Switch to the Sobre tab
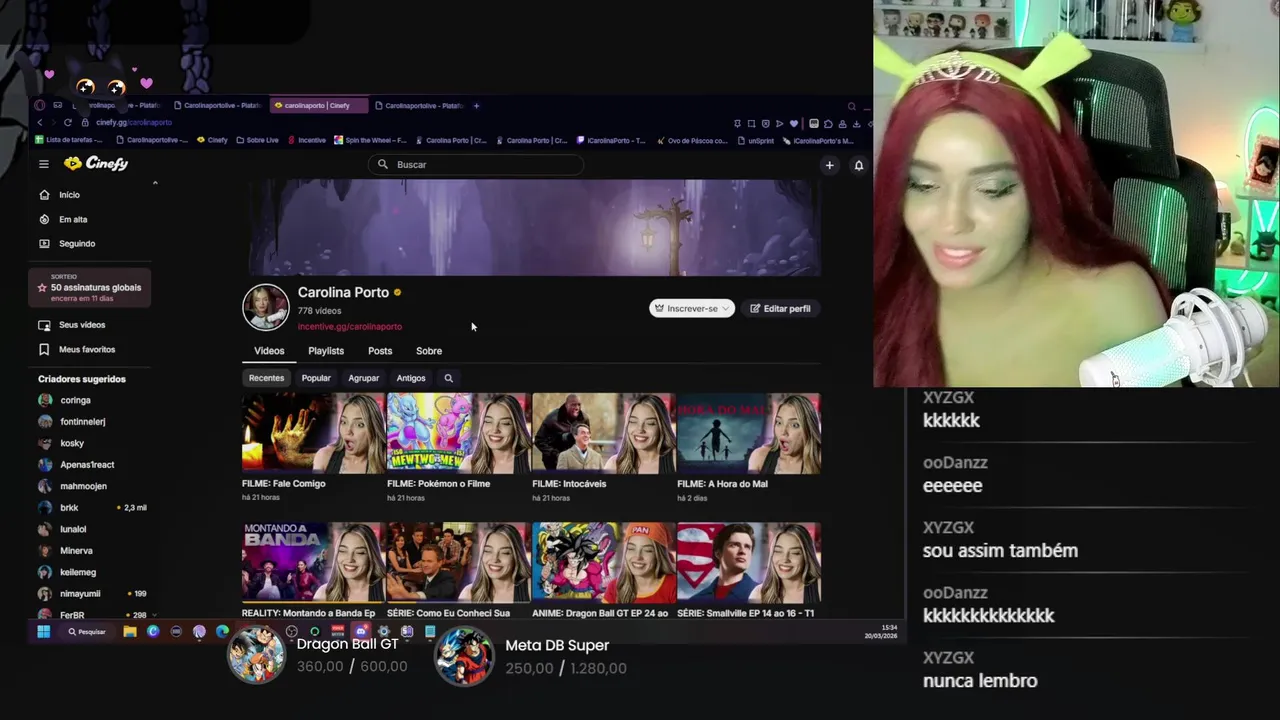 [429, 351]
